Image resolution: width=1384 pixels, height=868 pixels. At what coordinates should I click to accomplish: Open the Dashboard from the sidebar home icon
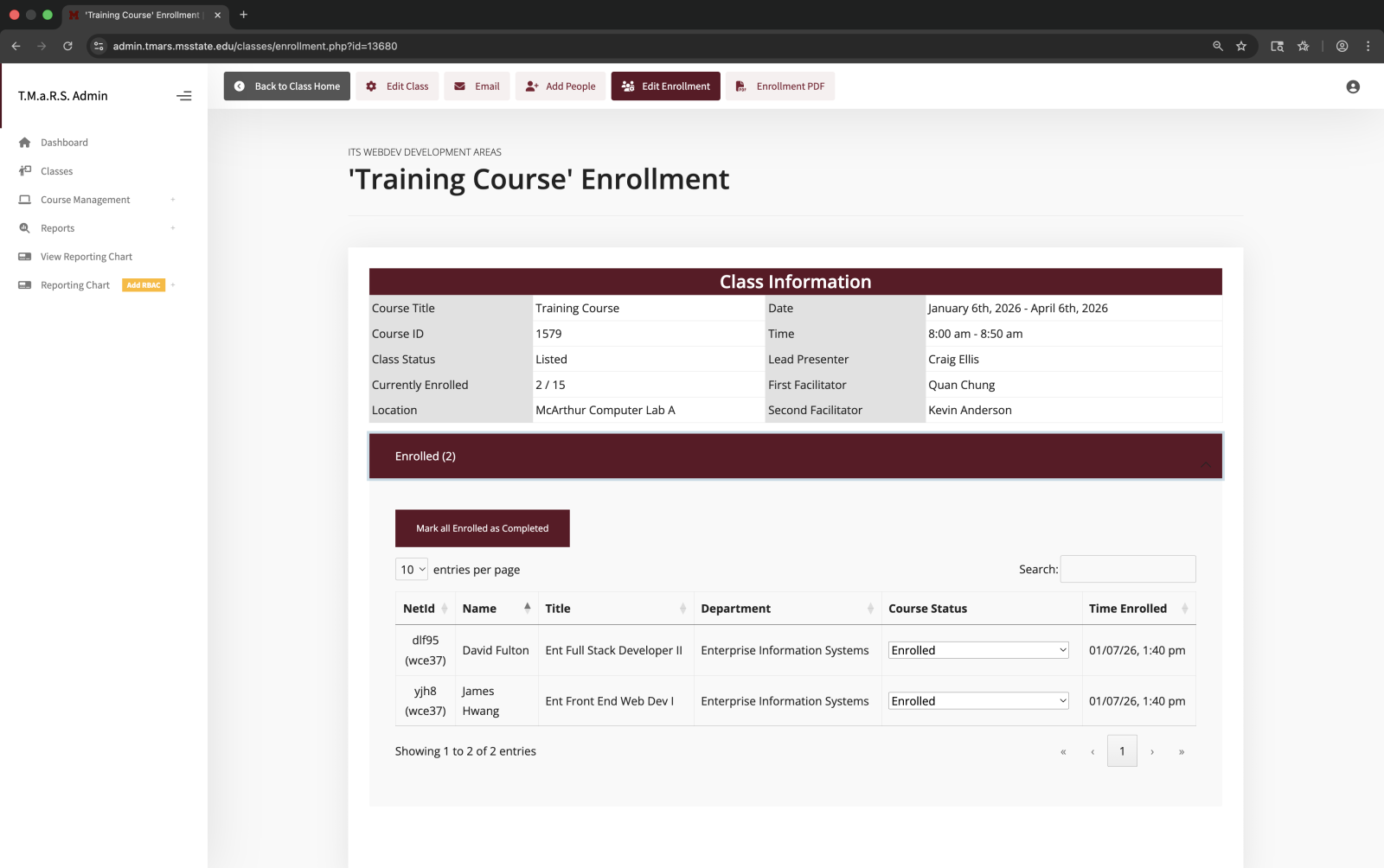tap(25, 142)
